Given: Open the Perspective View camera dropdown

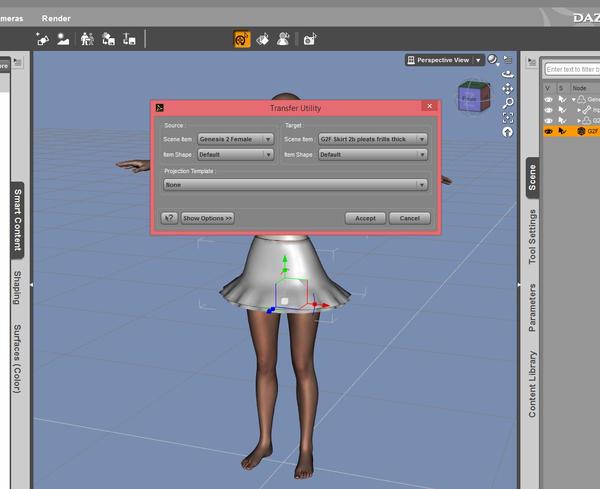Looking at the screenshot, I should point(444,60).
